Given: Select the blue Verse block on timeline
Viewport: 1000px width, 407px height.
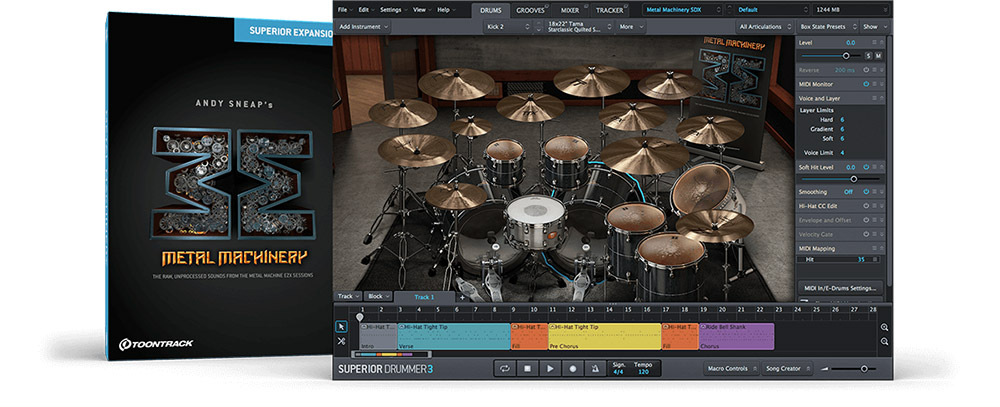Looking at the screenshot, I should (454, 336).
